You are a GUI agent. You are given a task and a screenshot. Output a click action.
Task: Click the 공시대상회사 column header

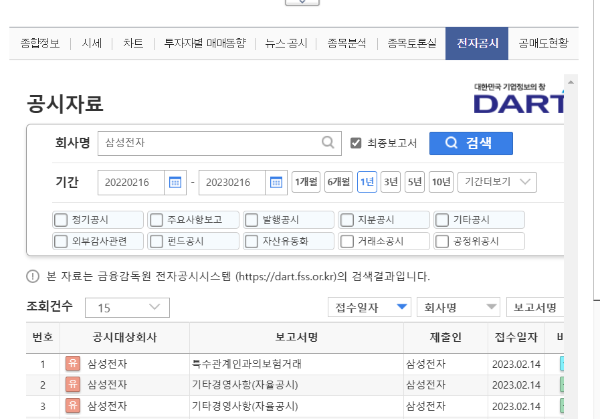[x=124, y=337]
